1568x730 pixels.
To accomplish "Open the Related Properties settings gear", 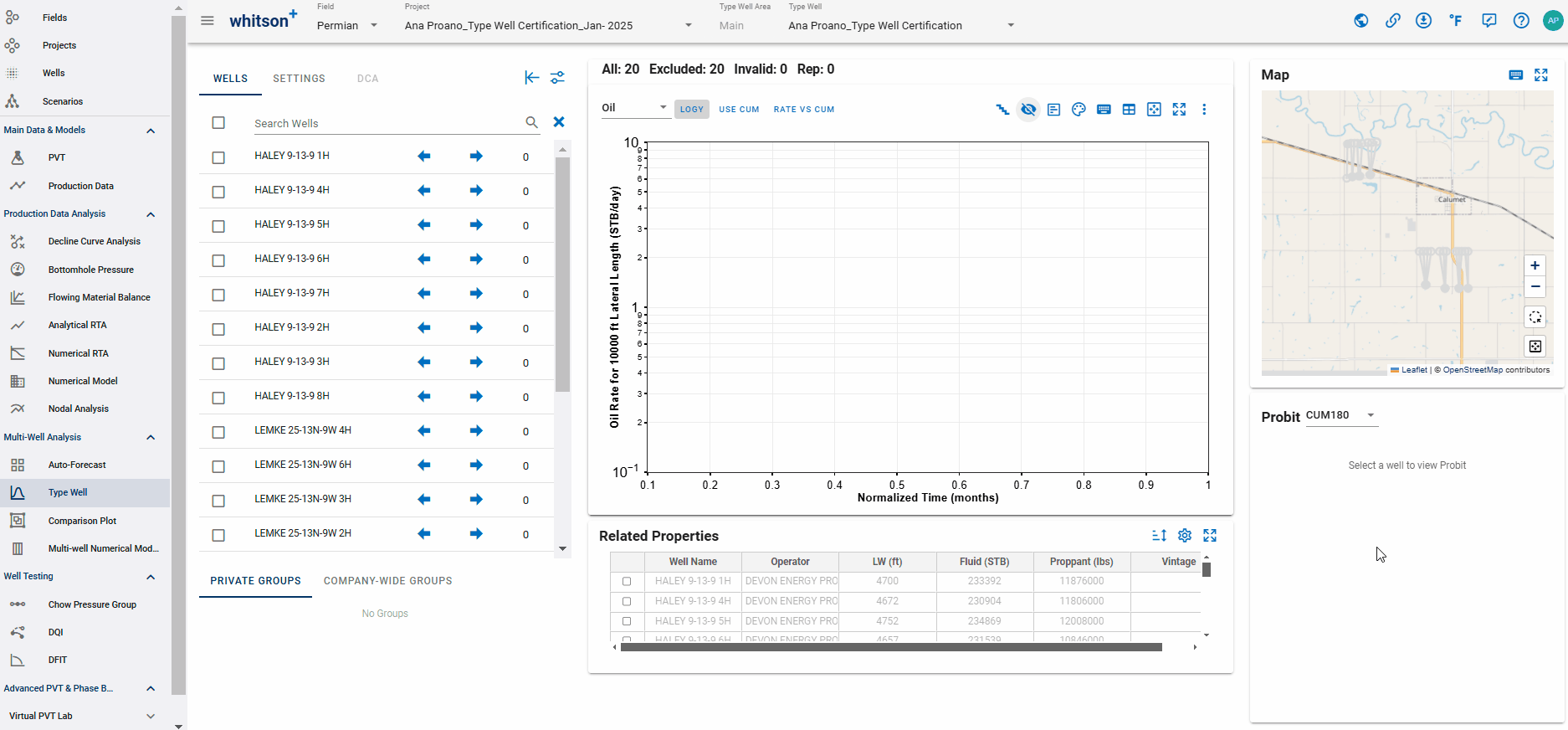I will (1185, 536).
